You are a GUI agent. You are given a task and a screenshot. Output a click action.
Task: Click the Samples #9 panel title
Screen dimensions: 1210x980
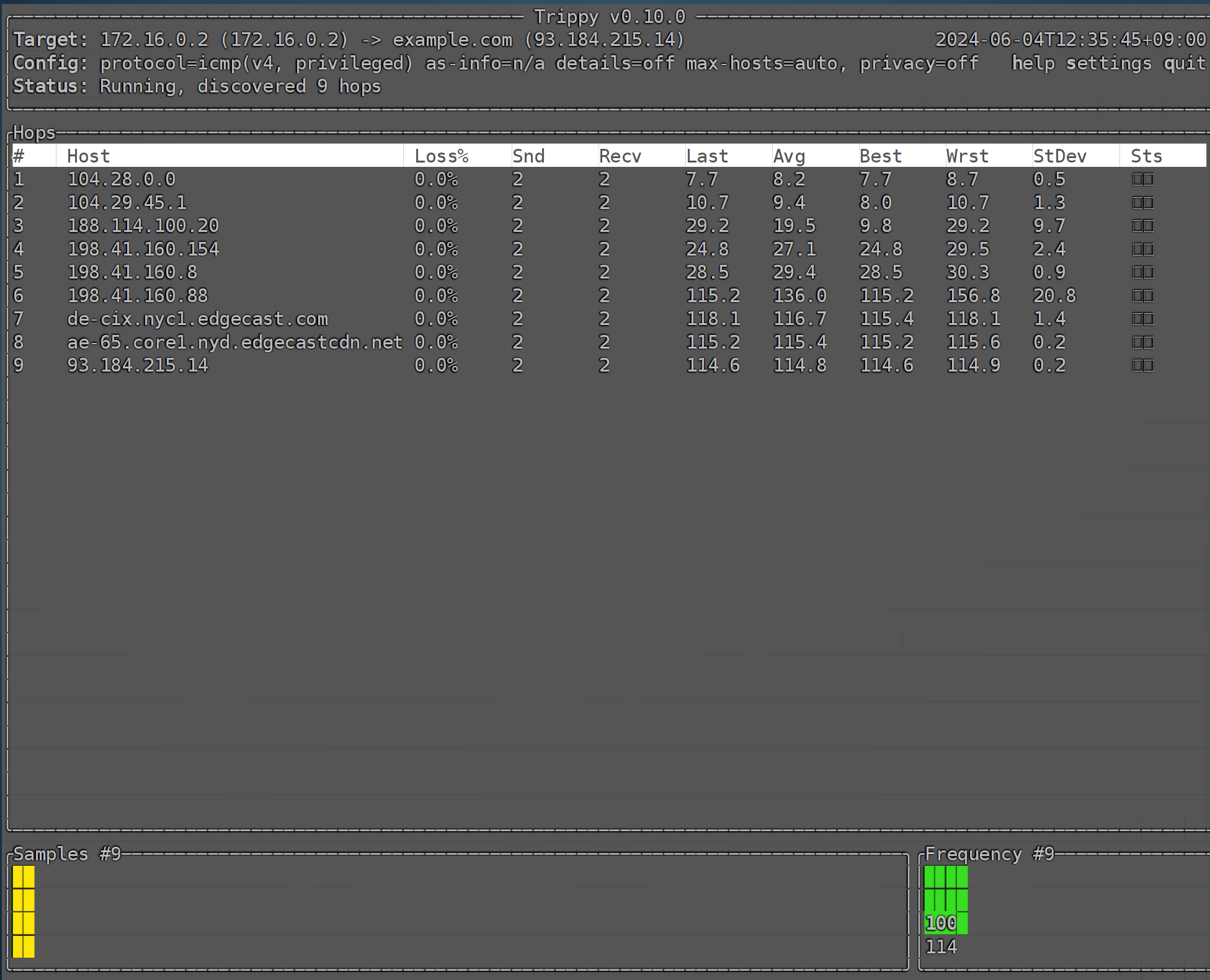66,854
